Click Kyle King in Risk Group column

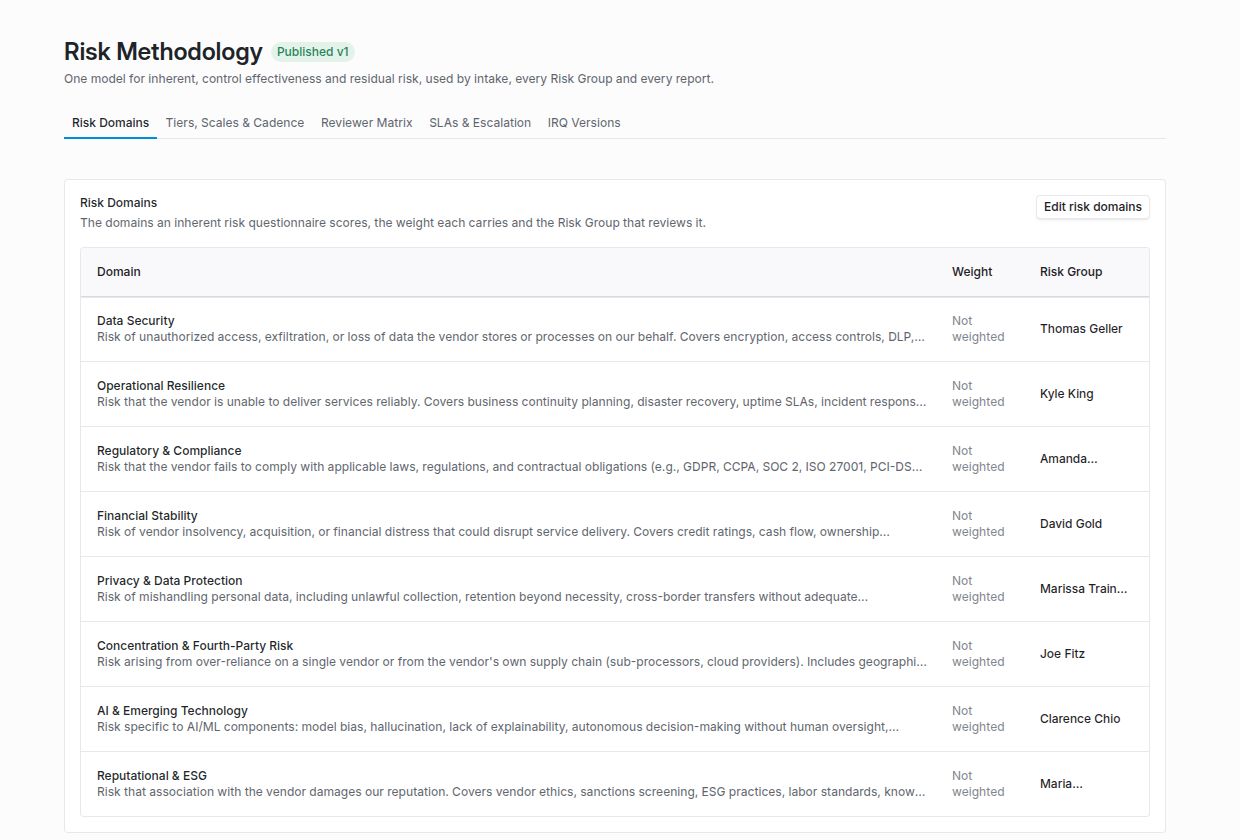pyautogui.click(x=1067, y=394)
